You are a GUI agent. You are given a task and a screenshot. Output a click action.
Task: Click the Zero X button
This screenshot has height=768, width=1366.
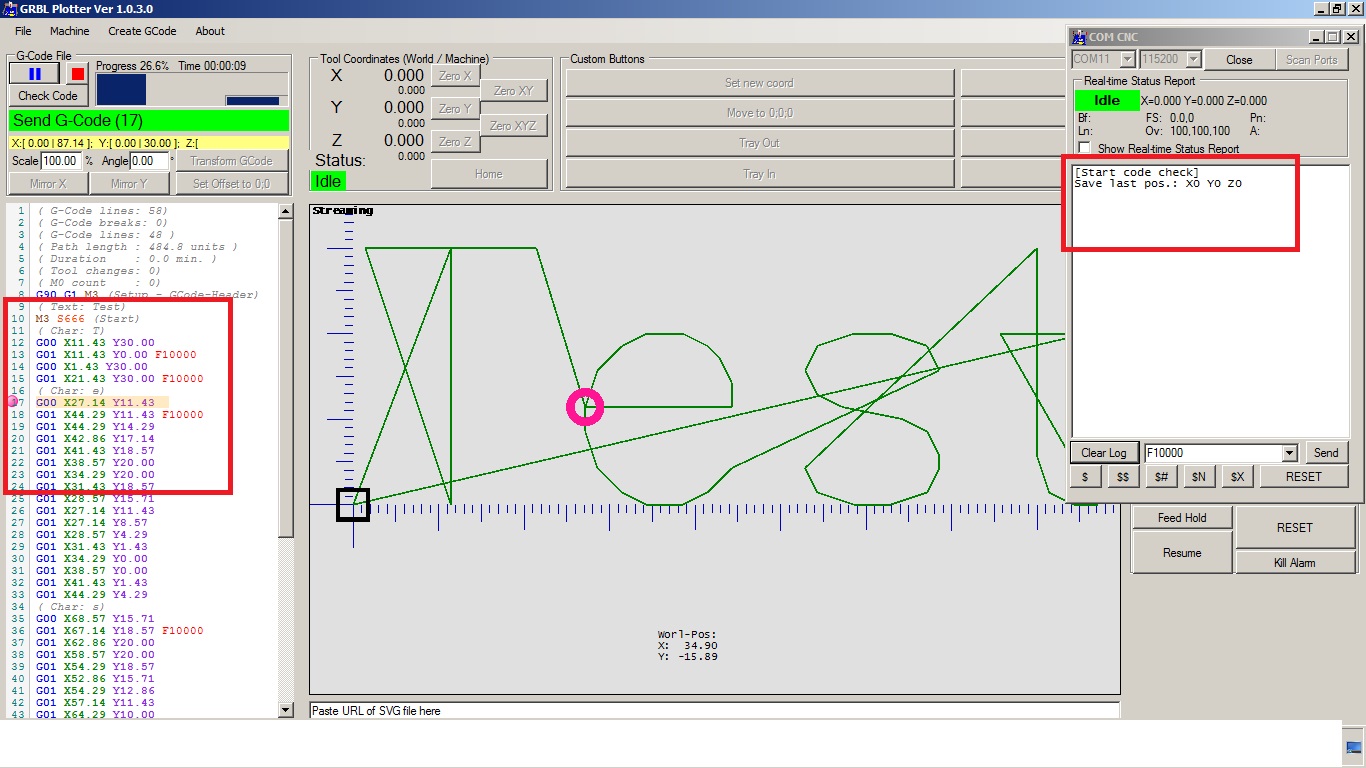pos(456,76)
